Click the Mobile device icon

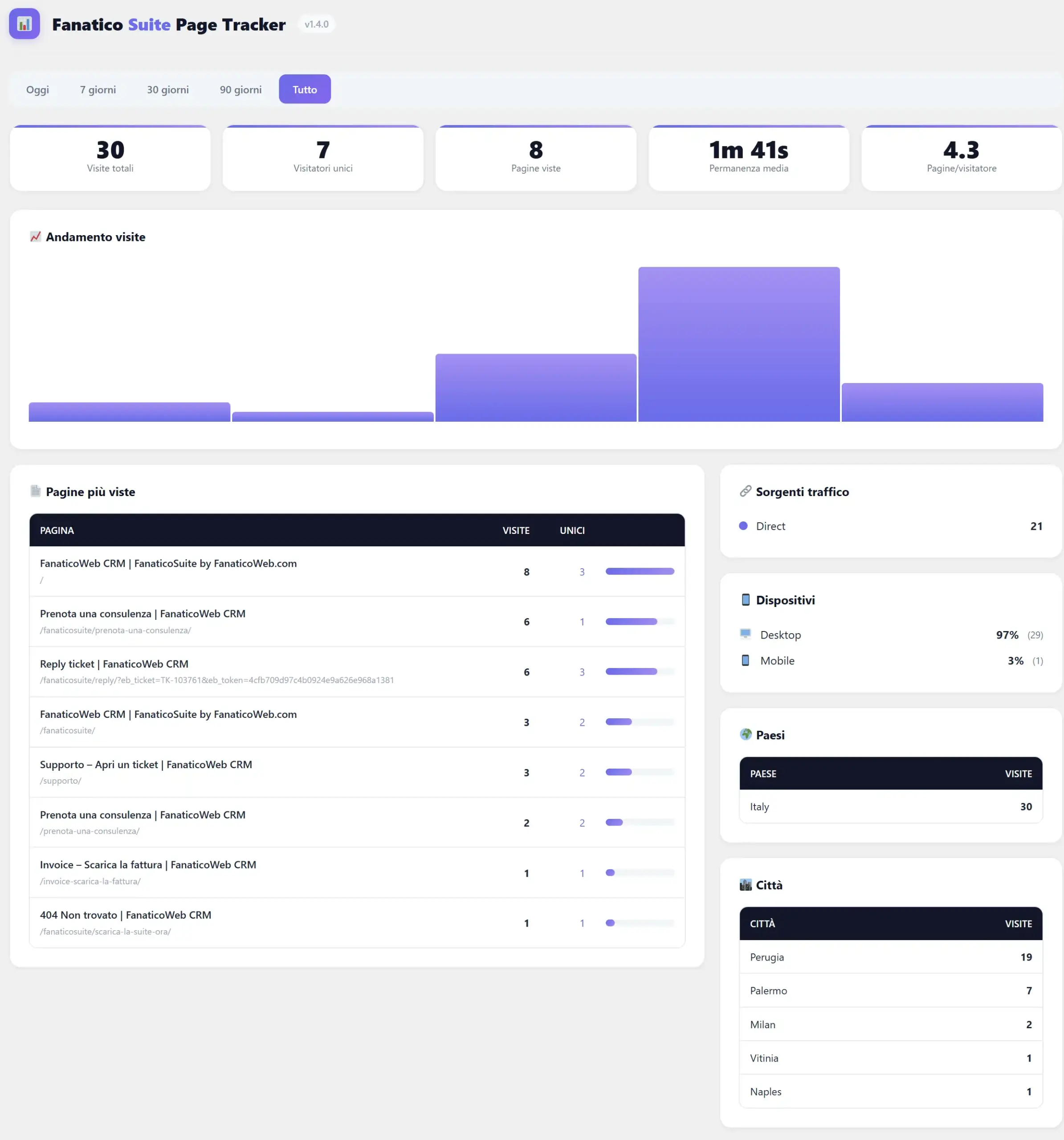coord(745,660)
